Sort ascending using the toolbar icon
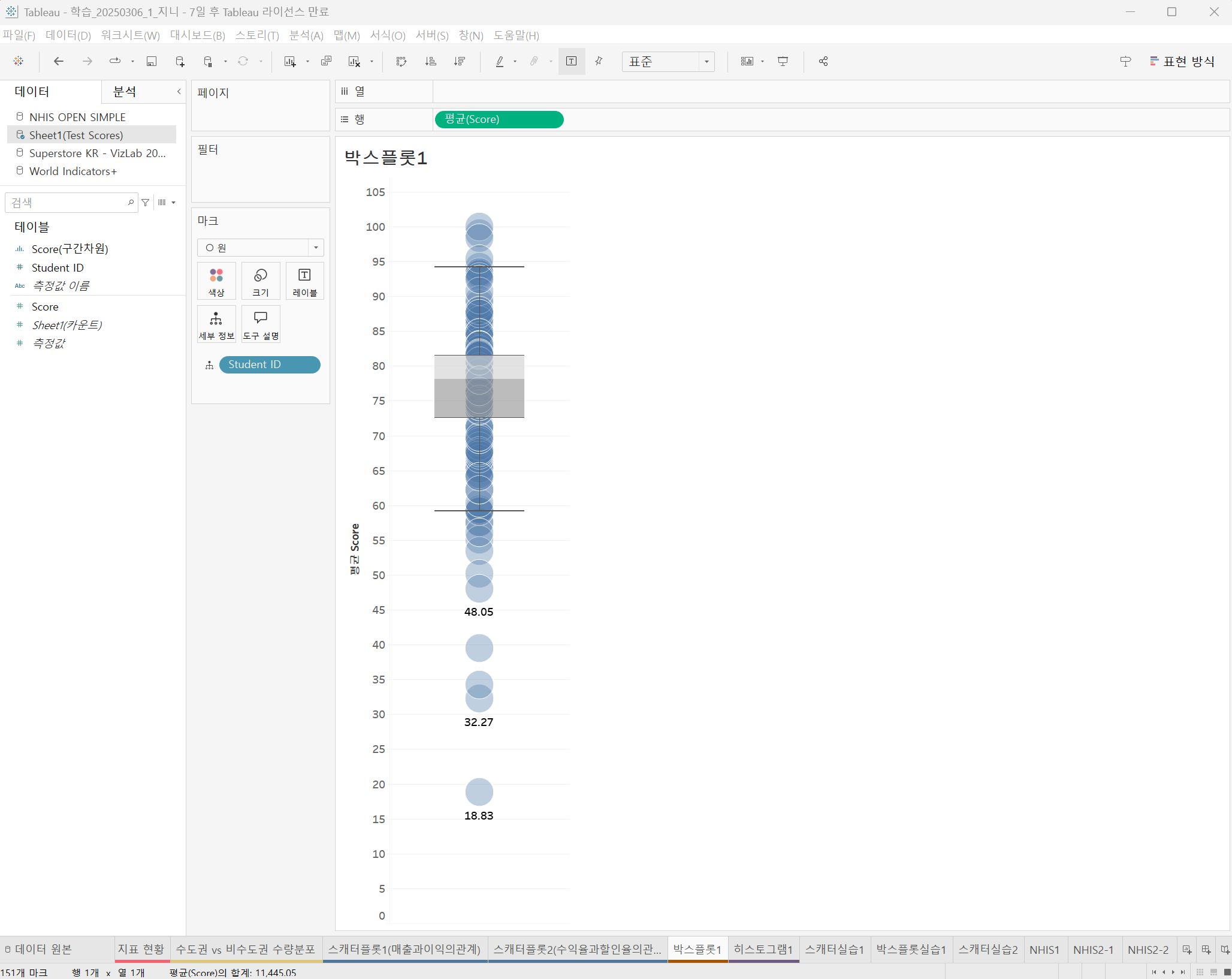1232x979 pixels. point(430,61)
